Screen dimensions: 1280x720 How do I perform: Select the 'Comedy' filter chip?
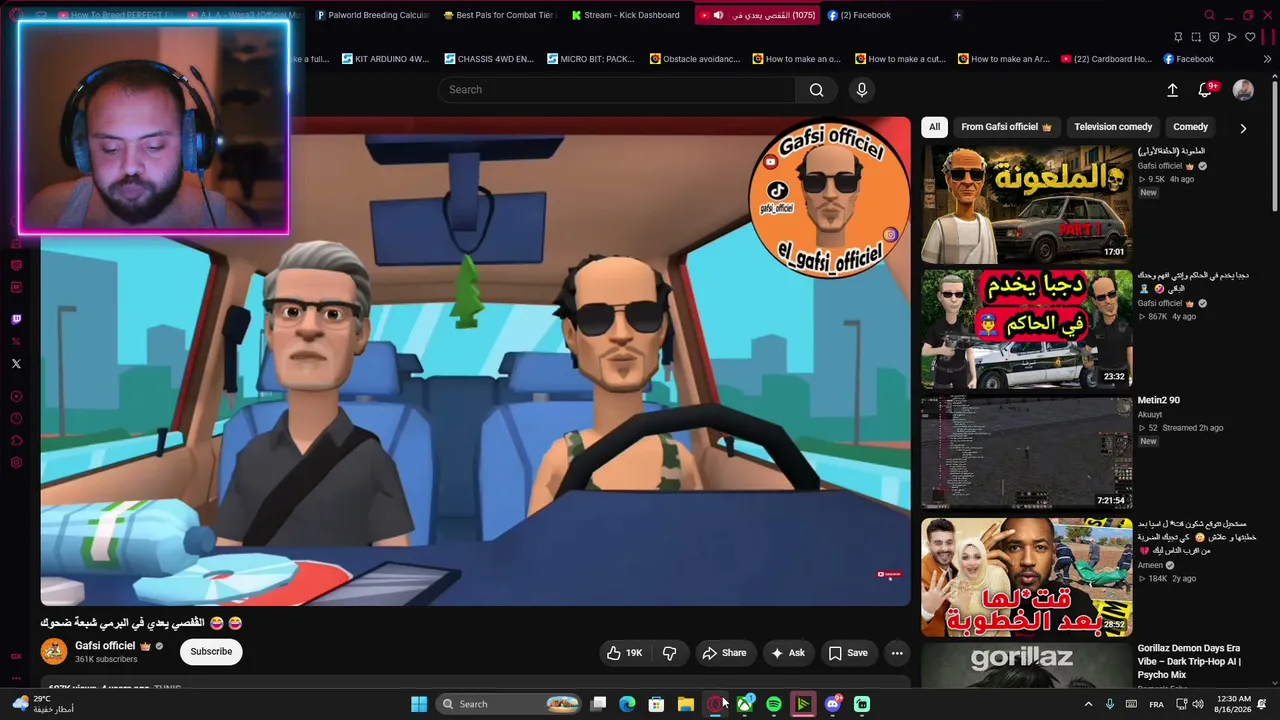(1190, 127)
